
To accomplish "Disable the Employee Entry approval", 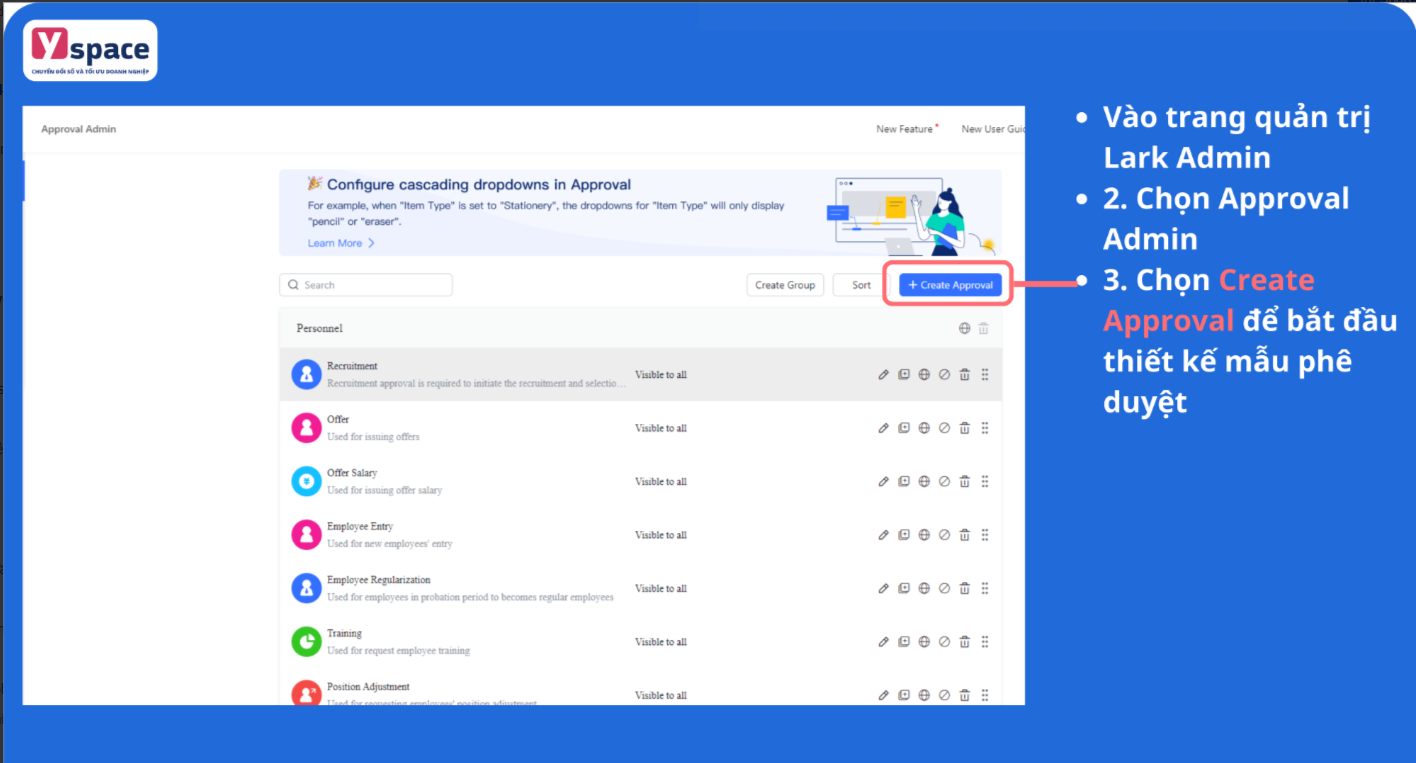I will tap(944, 535).
